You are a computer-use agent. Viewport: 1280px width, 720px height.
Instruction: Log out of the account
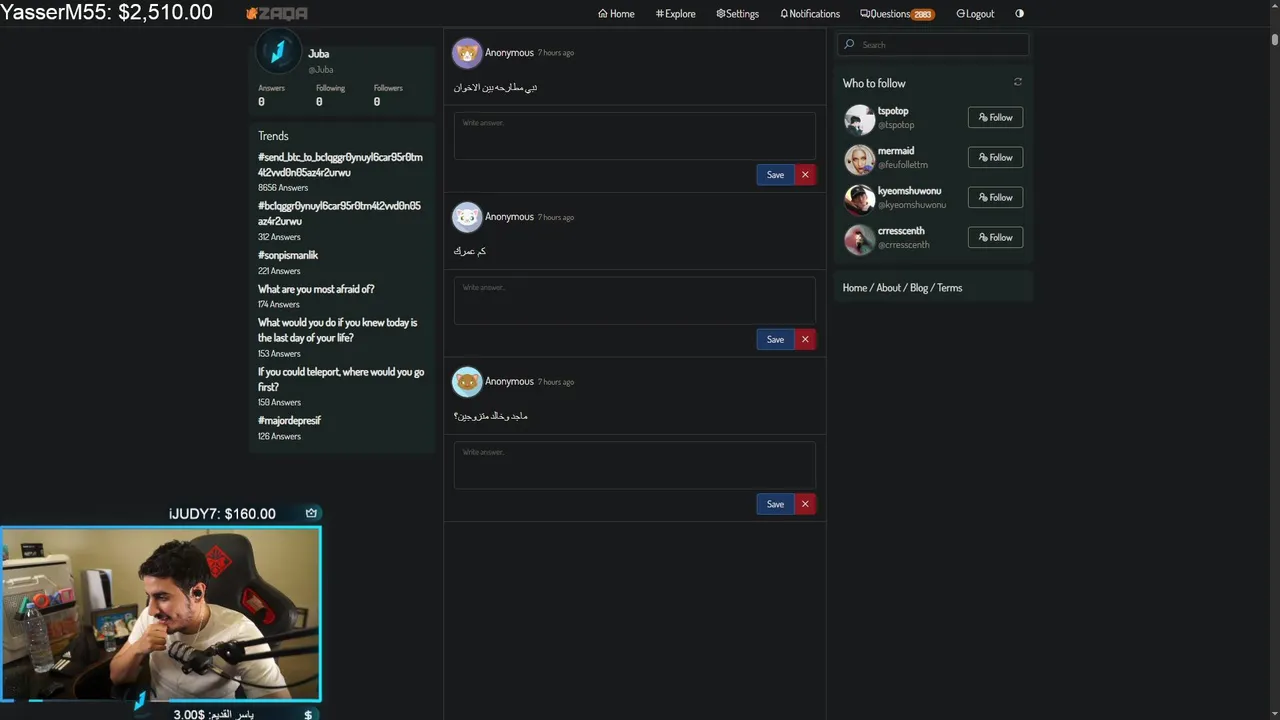[975, 14]
